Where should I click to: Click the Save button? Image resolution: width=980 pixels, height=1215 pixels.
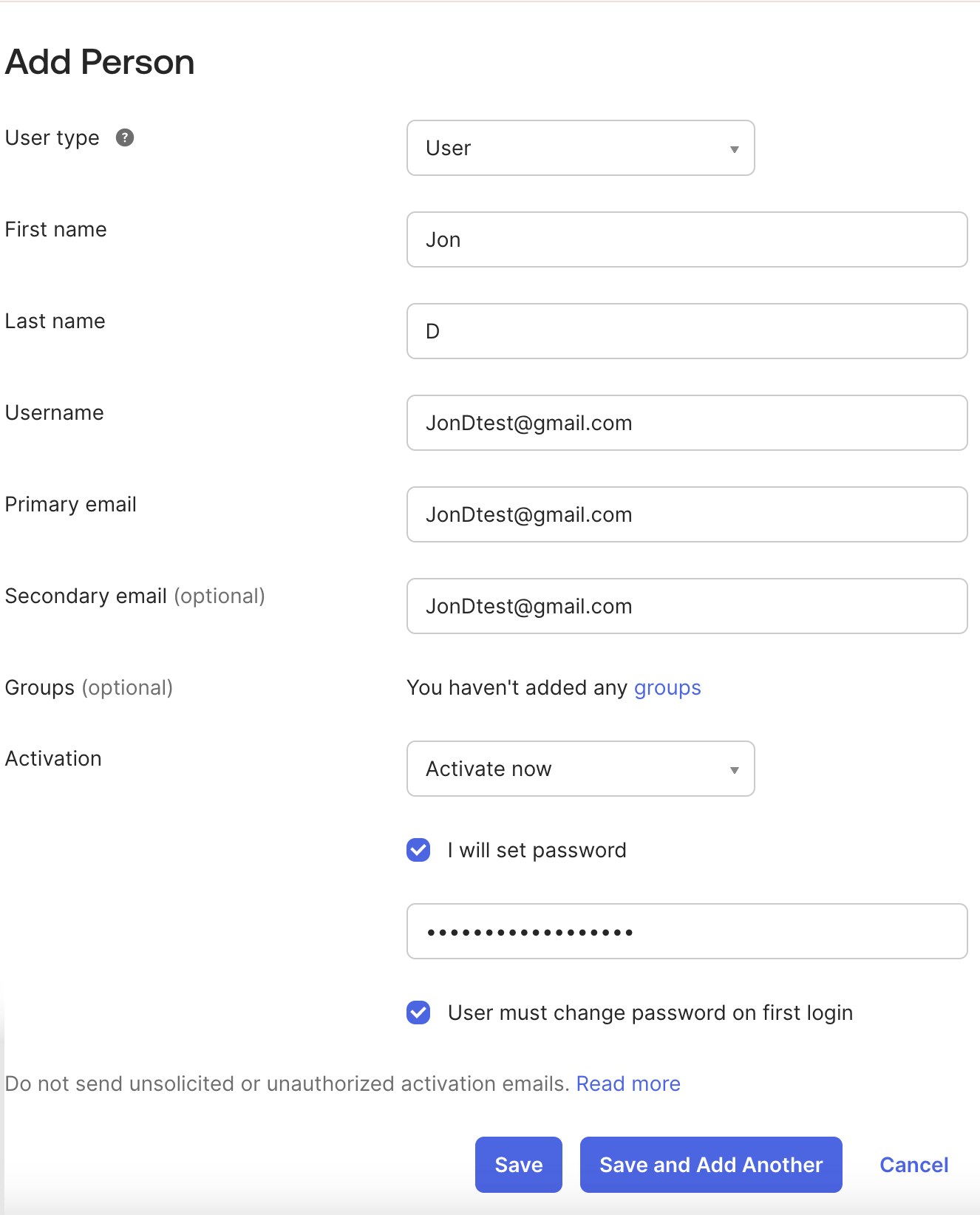[x=518, y=1165]
